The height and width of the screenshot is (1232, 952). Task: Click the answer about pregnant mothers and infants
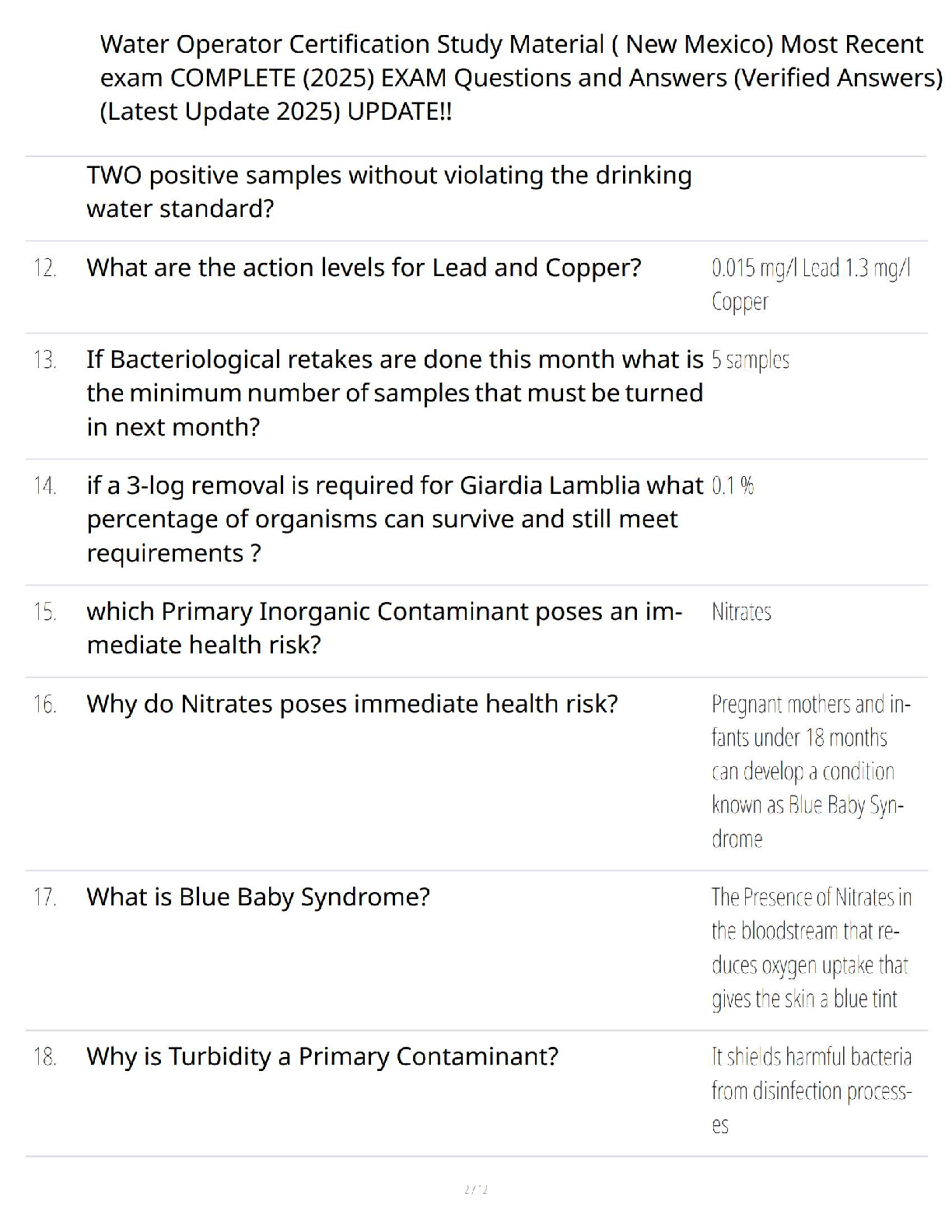pos(810,771)
